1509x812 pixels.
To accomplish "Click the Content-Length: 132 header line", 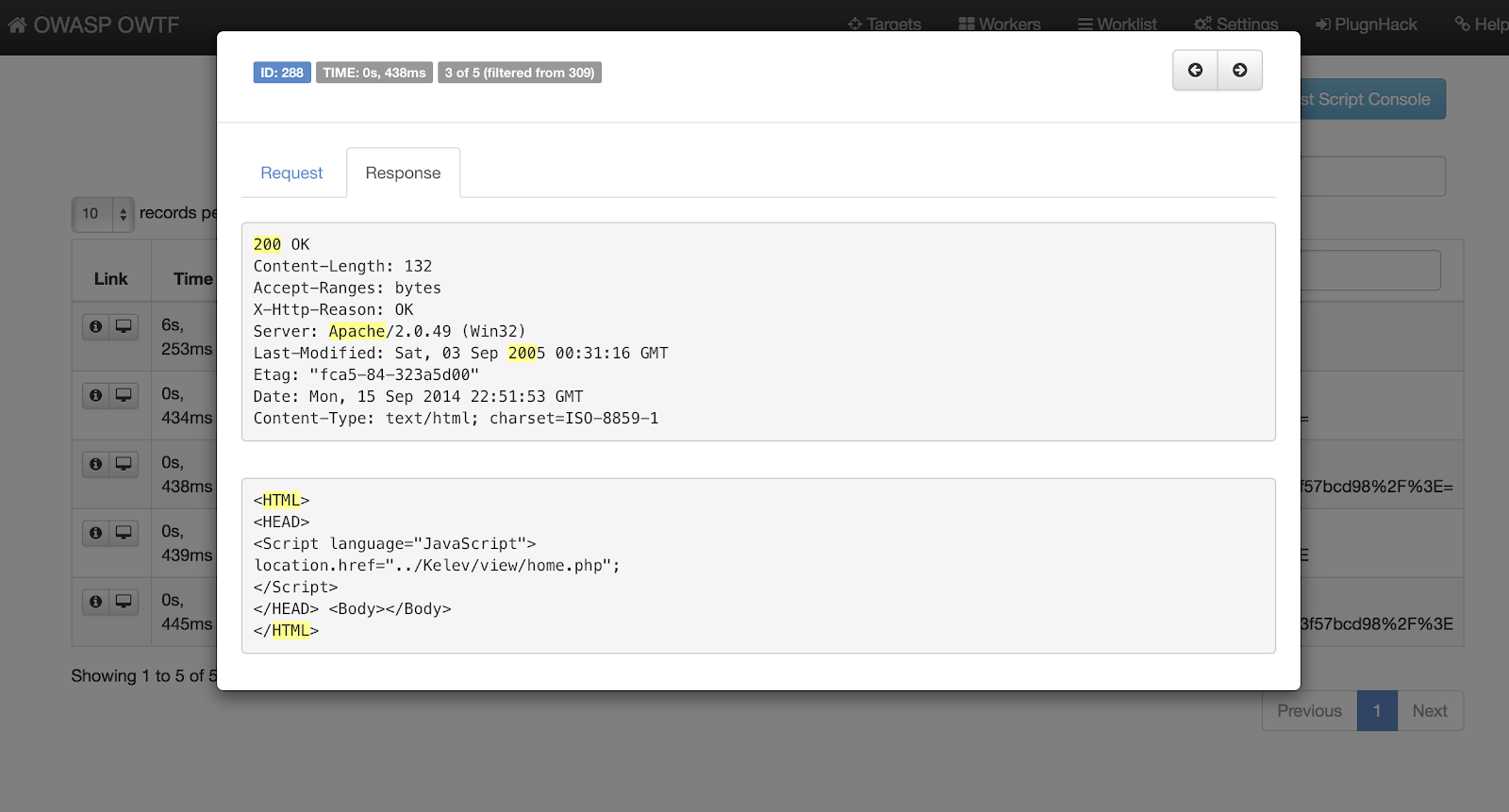I will pyautogui.click(x=342, y=266).
